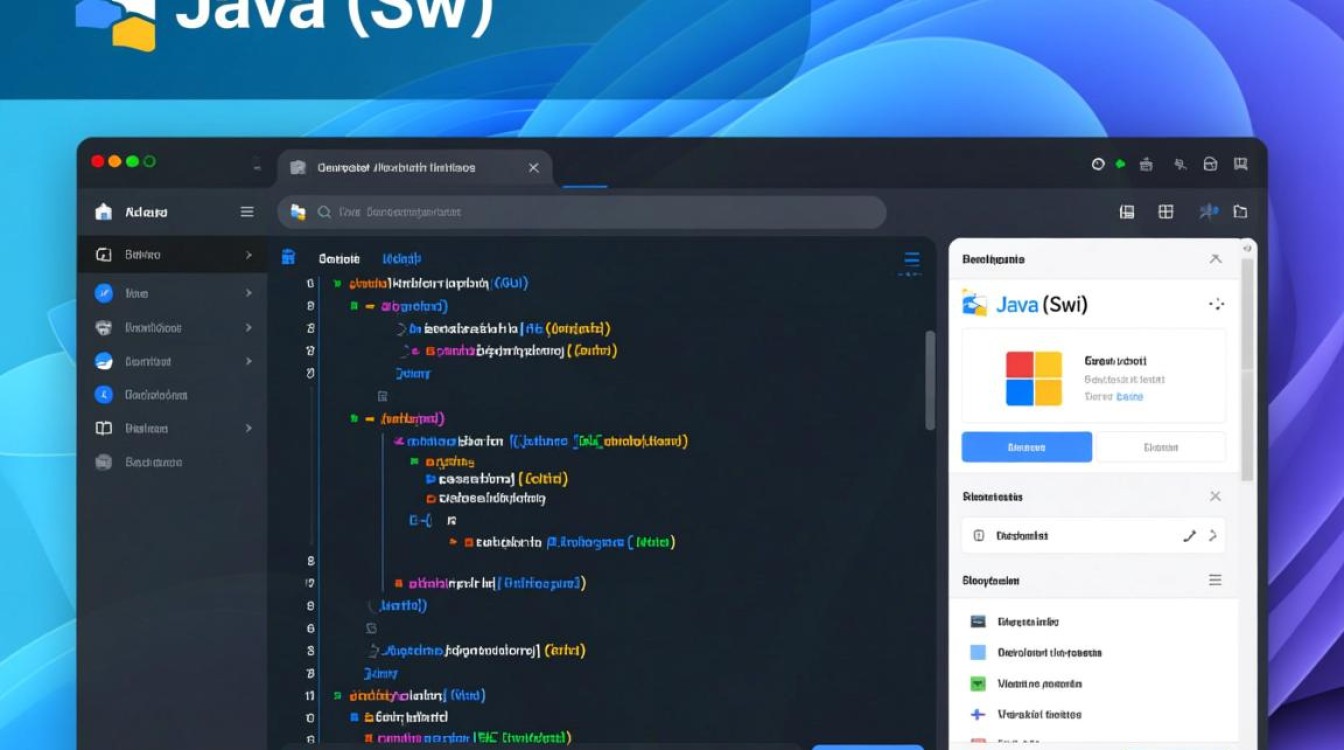Collapse the top section of the right panel
The width and height of the screenshot is (1344, 750).
(x=1215, y=259)
